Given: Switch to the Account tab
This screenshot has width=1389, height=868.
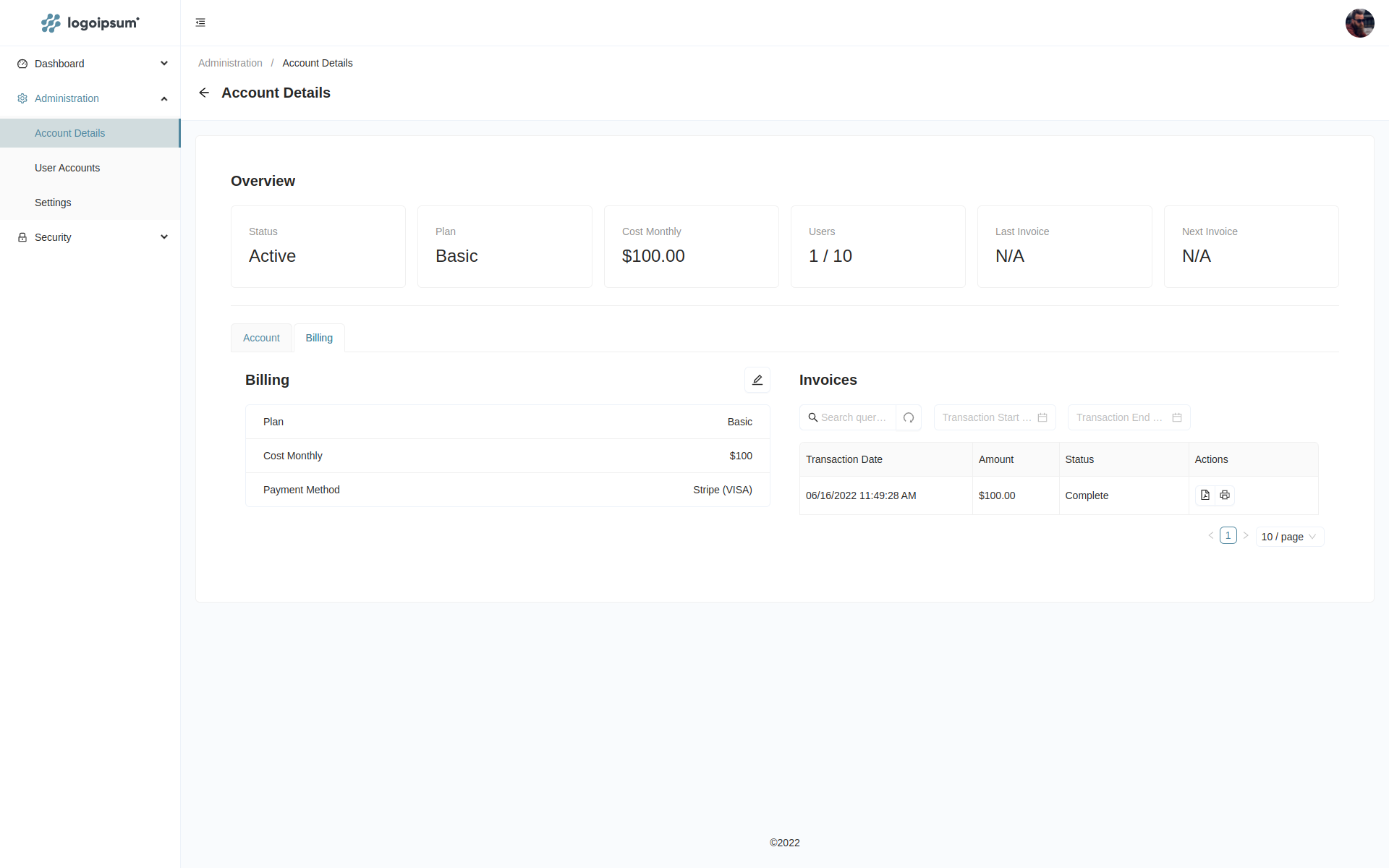Looking at the screenshot, I should pyautogui.click(x=261, y=338).
